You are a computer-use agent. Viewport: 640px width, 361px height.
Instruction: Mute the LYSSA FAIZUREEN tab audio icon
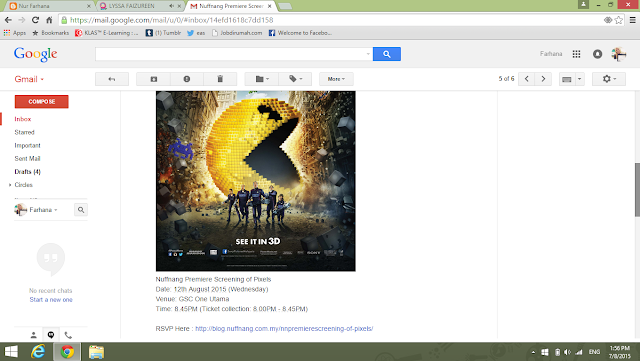tap(171, 6)
